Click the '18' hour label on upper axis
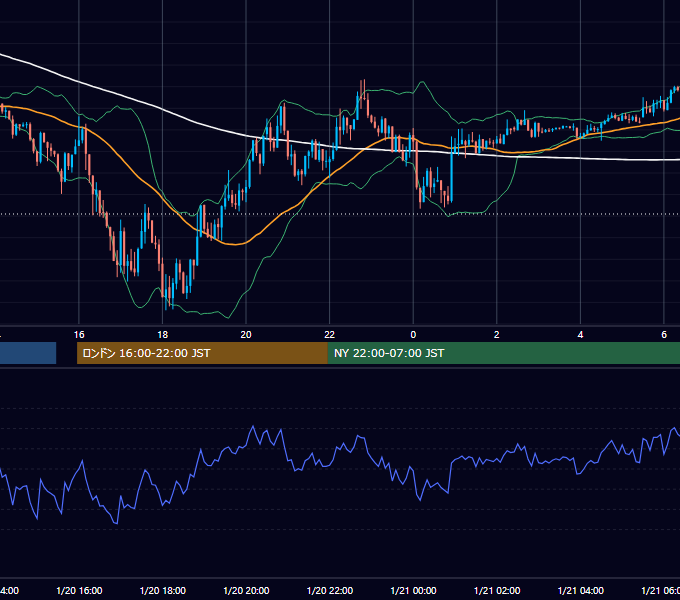The image size is (680, 600). [163, 334]
